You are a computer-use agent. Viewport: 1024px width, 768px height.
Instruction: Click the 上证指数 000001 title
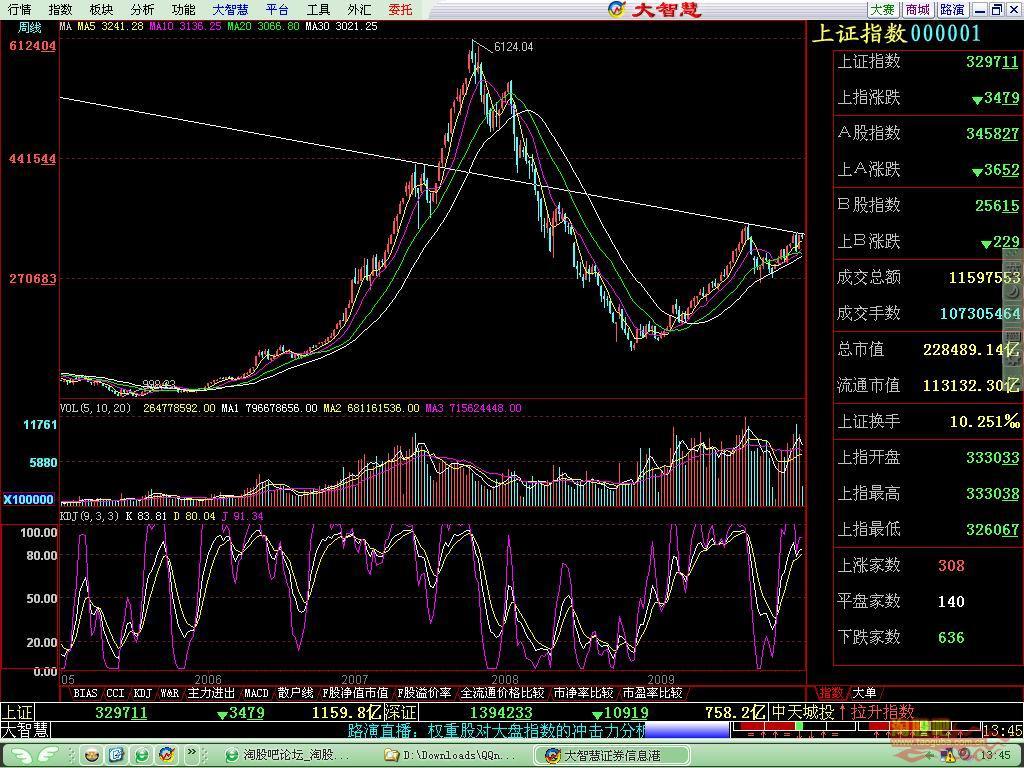[x=896, y=33]
